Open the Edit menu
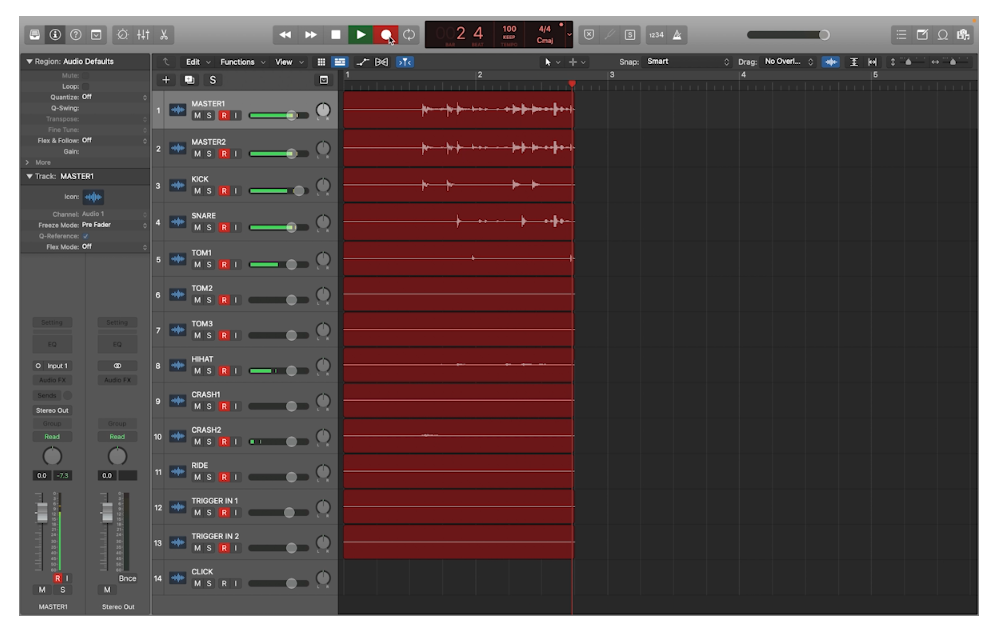 [x=198, y=62]
